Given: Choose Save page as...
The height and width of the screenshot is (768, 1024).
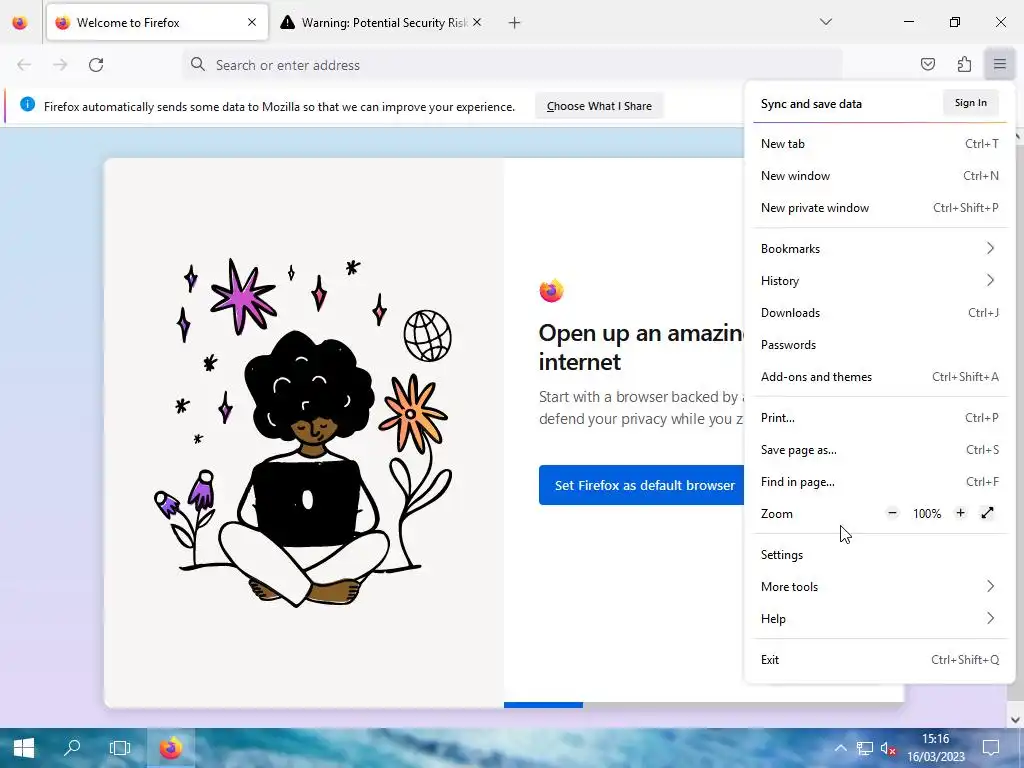Looking at the screenshot, I should (x=880, y=450).
